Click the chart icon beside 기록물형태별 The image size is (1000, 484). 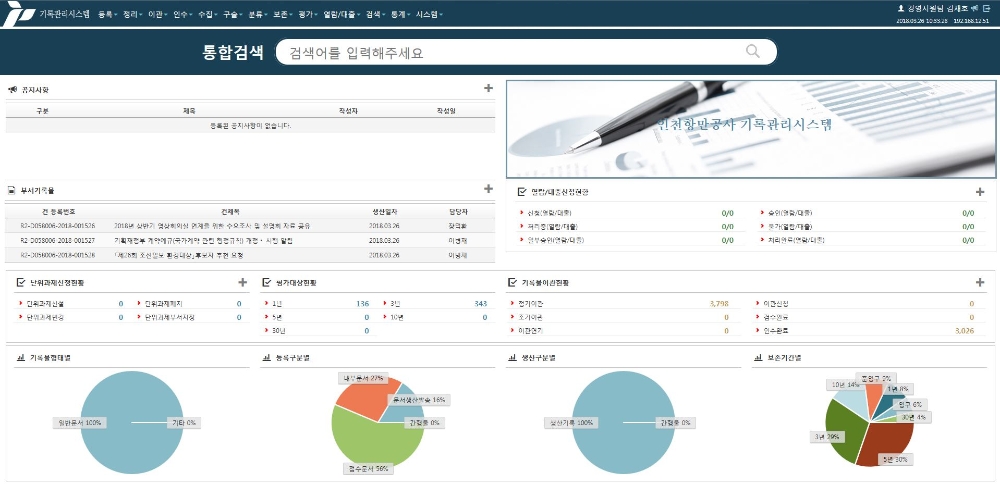(20, 358)
